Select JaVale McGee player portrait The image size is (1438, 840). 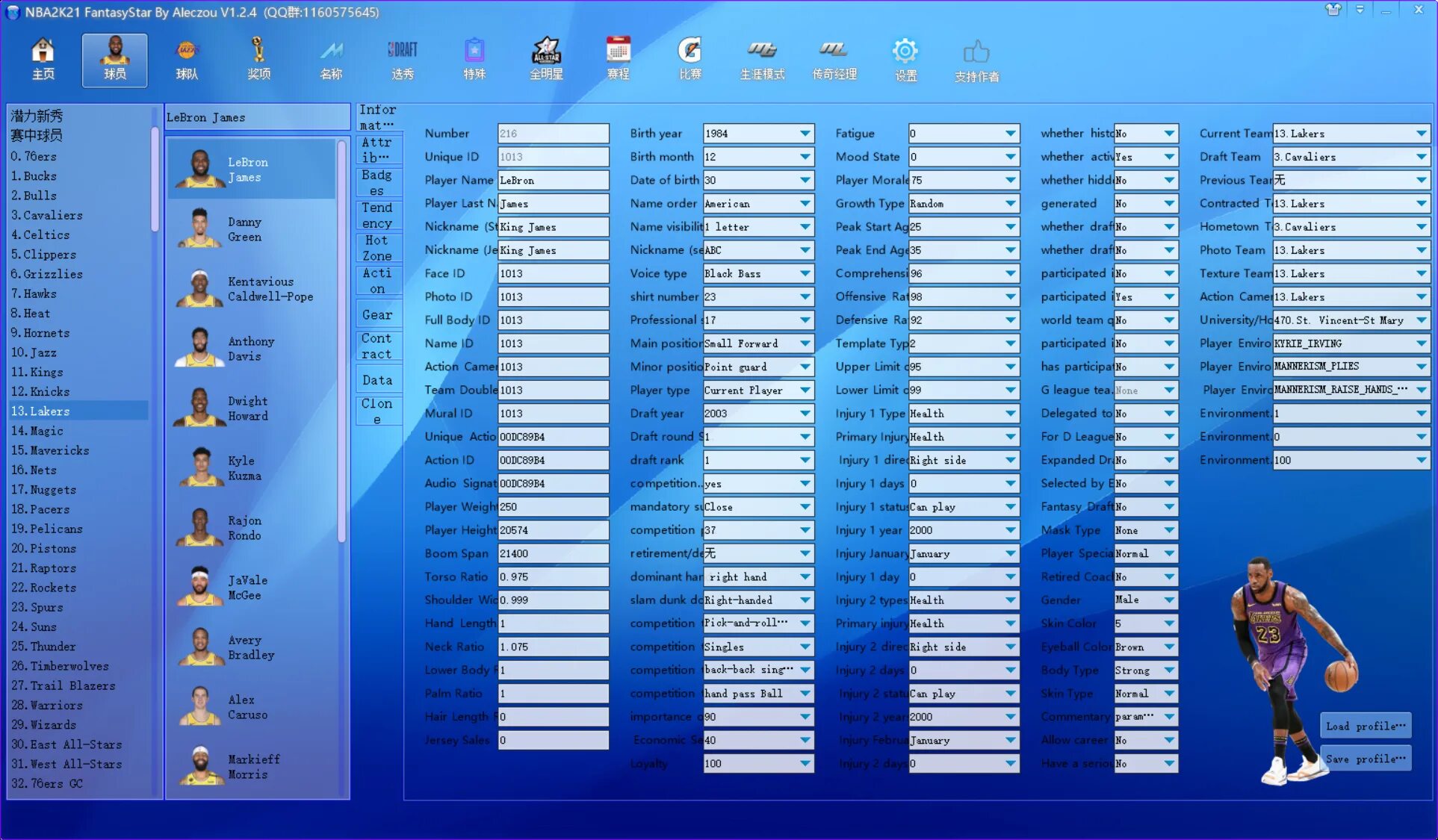(x=199, y=587)
